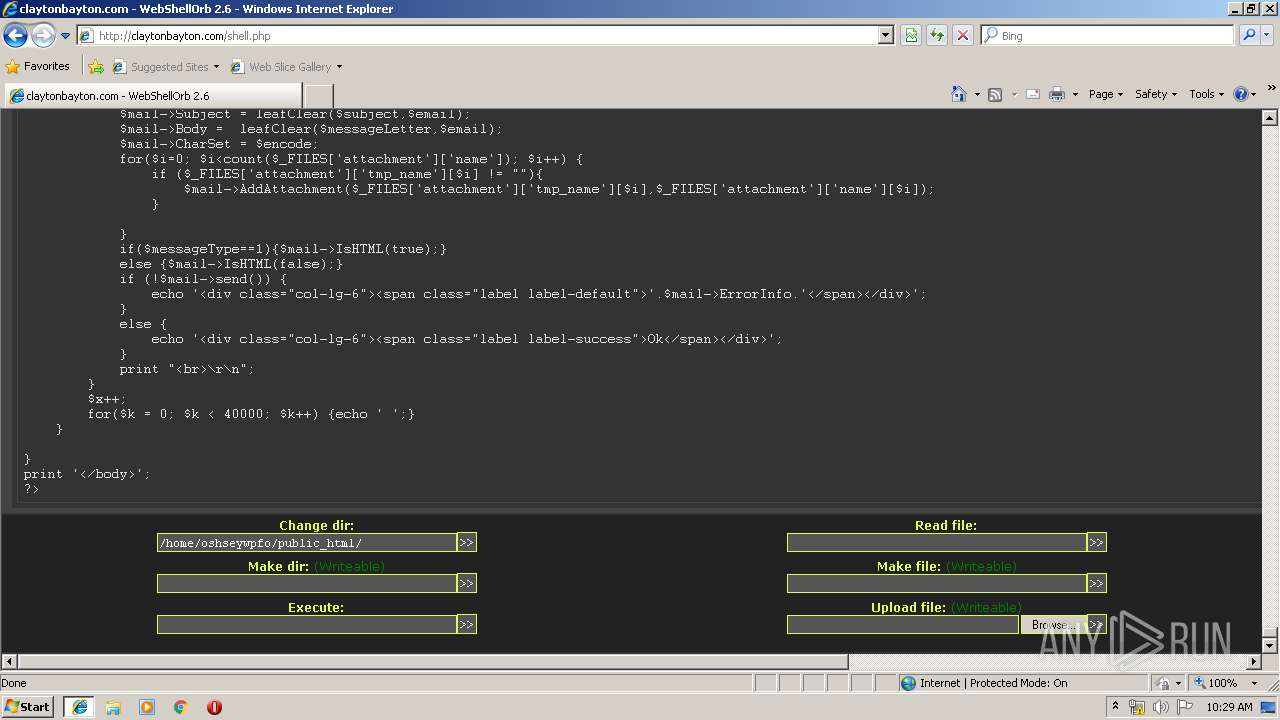
Task: Click the Execute command field
Action: [x=306, y=625]
